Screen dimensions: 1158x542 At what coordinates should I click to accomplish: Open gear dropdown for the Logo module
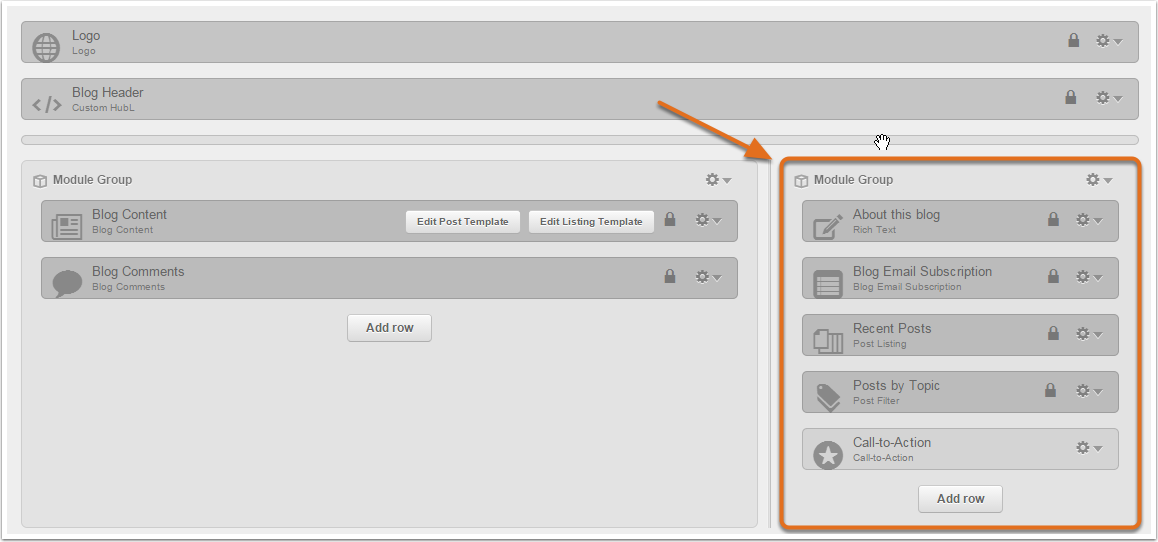coord(1109,41)
